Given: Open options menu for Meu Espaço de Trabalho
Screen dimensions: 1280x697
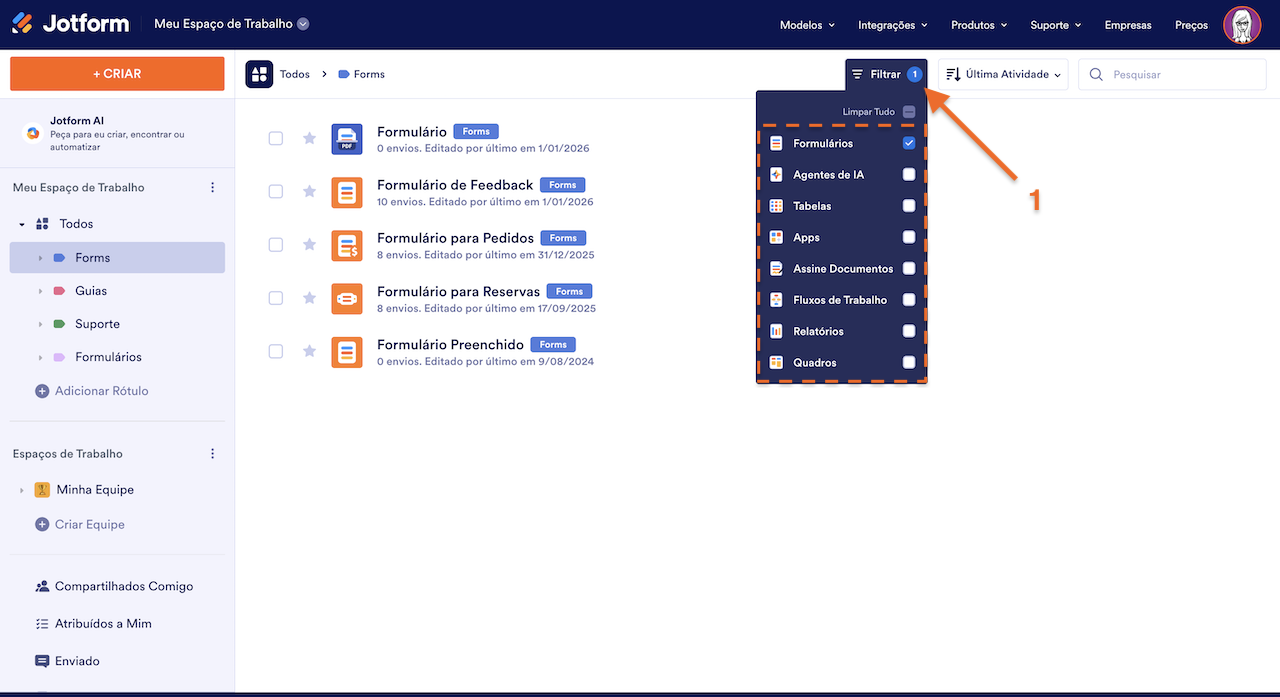Looking at the screenshot, I should [x=212, y=188].
